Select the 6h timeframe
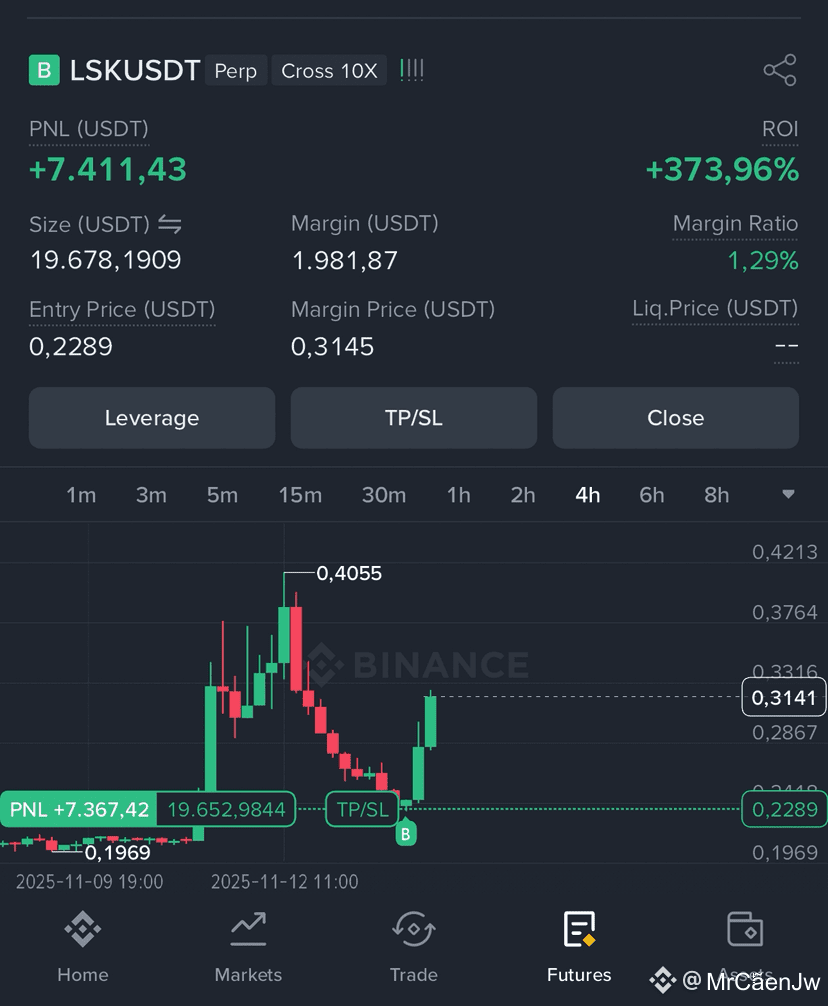Screen dimensions: 828x1006 coord(652,495)
